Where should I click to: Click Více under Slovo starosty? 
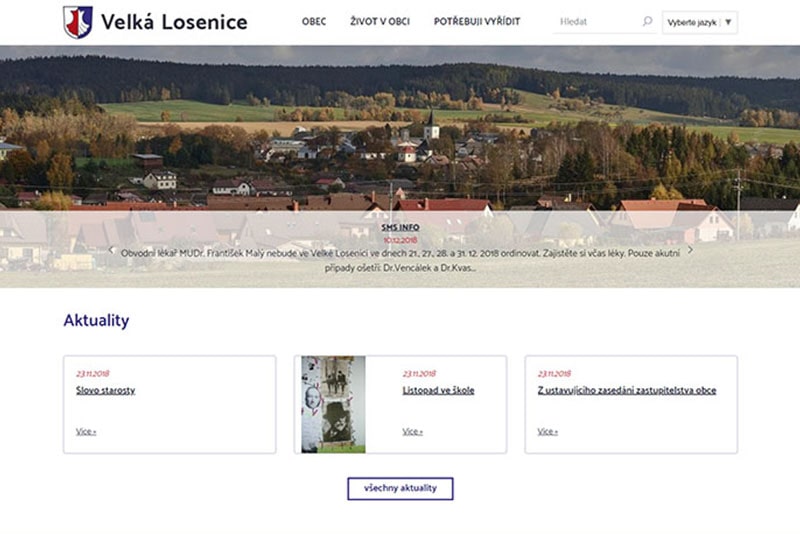[x=86, y=431]
